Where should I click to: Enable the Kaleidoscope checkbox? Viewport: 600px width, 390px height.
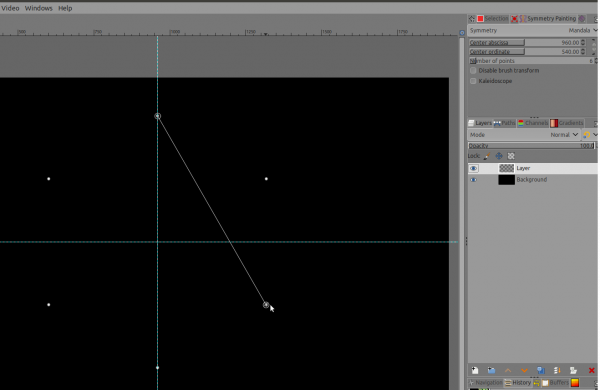click(x=473, y=81)
